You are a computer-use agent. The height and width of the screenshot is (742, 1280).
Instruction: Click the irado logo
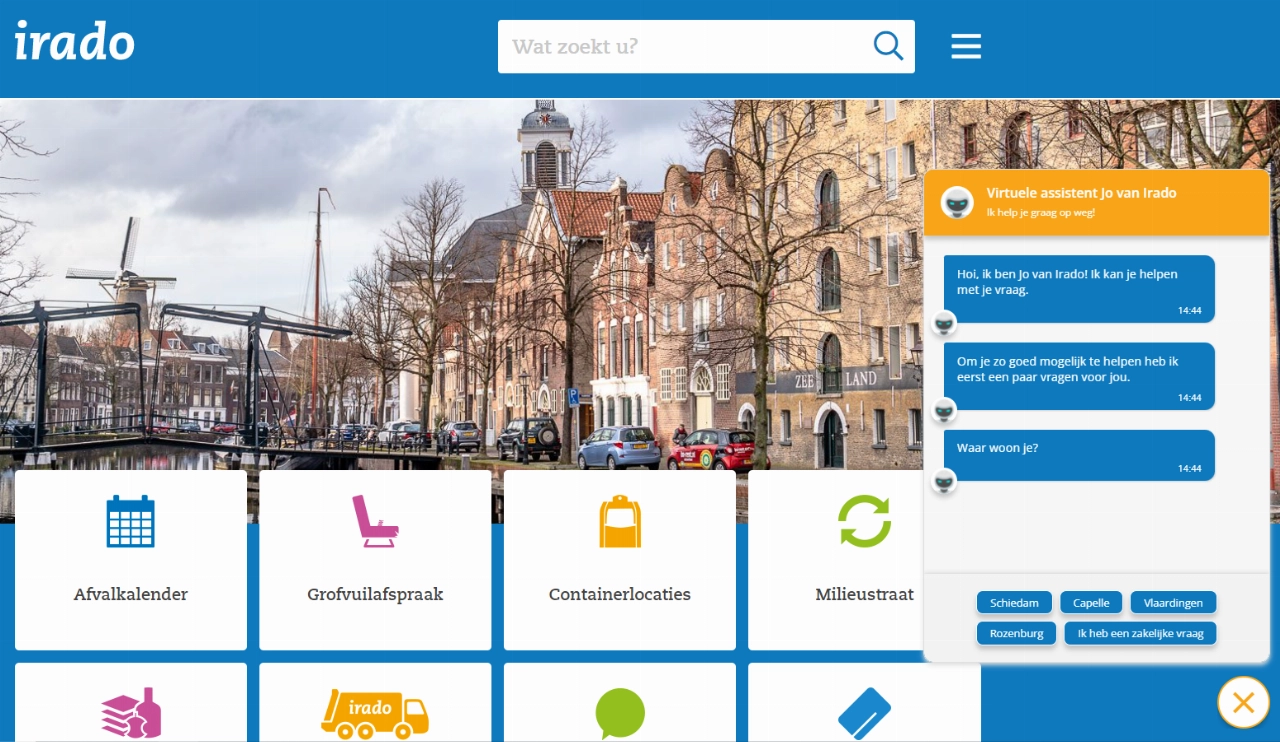[x=75, y=42]
